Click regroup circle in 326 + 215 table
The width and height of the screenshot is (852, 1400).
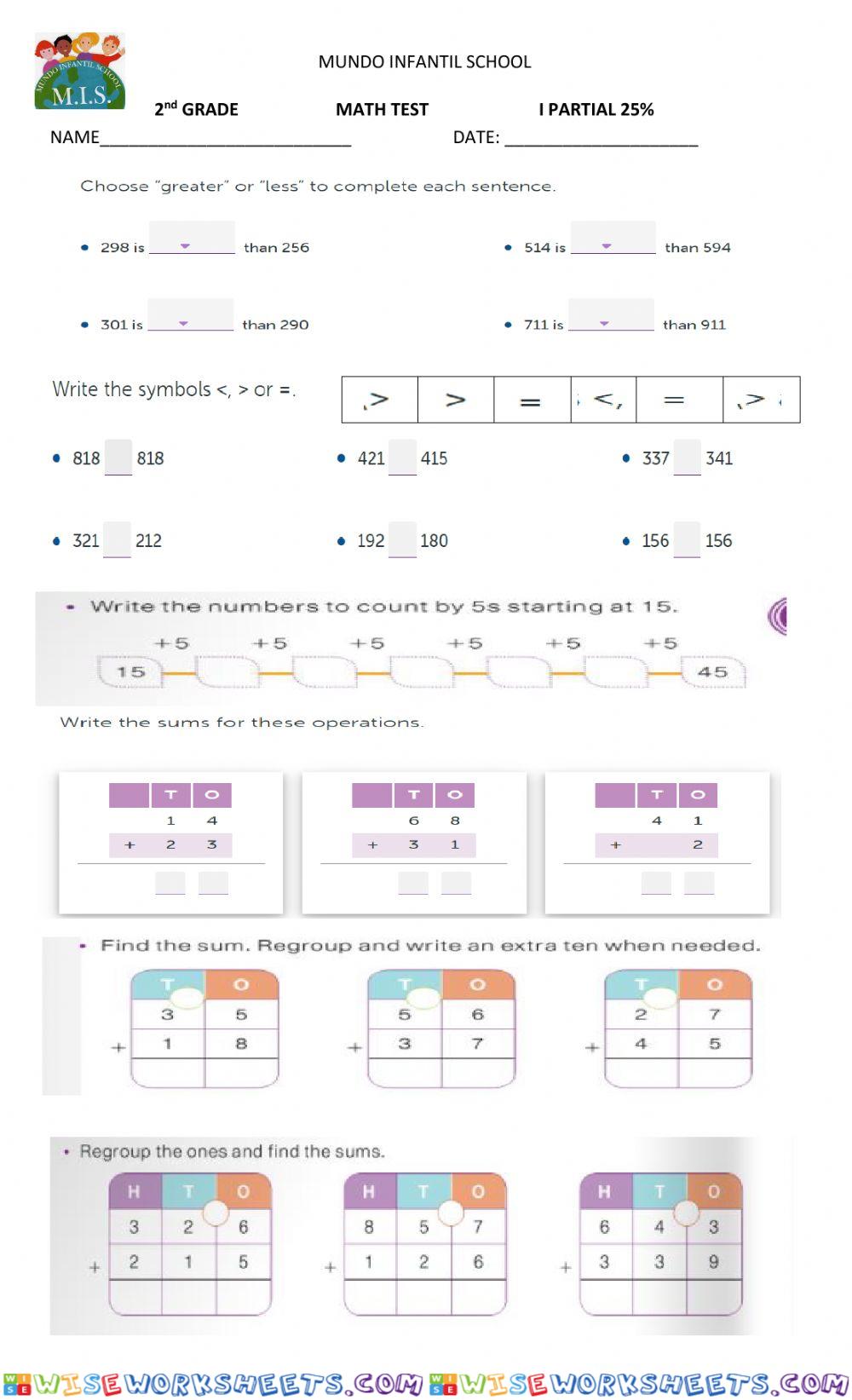[x=216, y=1212]
